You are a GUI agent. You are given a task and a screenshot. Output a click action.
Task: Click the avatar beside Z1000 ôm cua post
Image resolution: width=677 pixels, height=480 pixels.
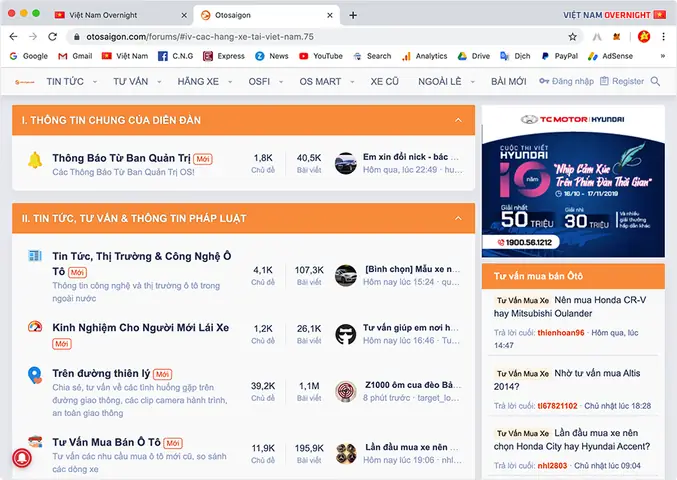tap(346, 391)
